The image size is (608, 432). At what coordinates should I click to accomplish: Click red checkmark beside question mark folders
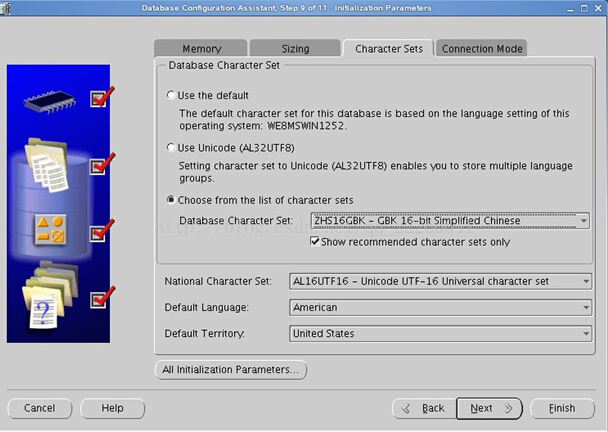click(x=102, y=297)
